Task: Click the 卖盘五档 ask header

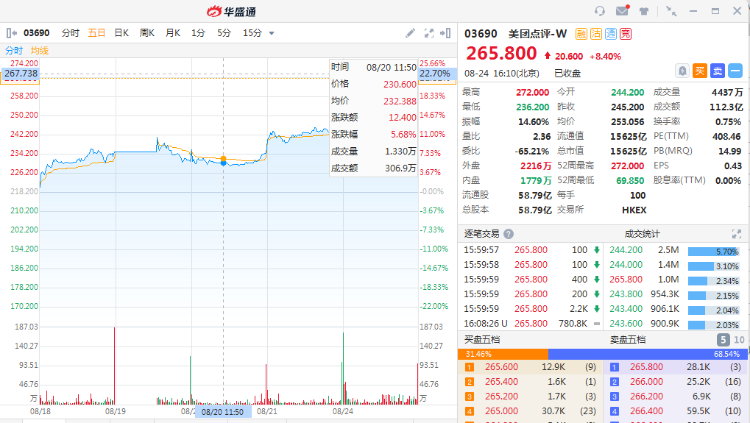Action: click(628, 340)
